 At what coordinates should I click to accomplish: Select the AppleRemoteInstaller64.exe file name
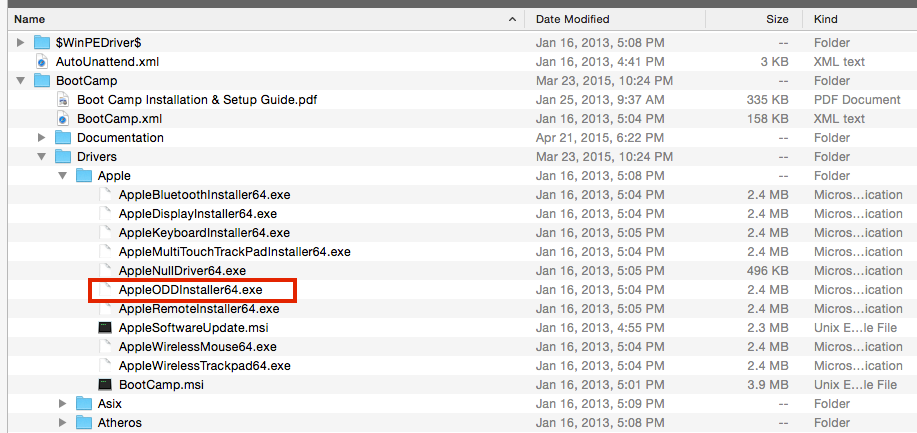tap(199, 308)
